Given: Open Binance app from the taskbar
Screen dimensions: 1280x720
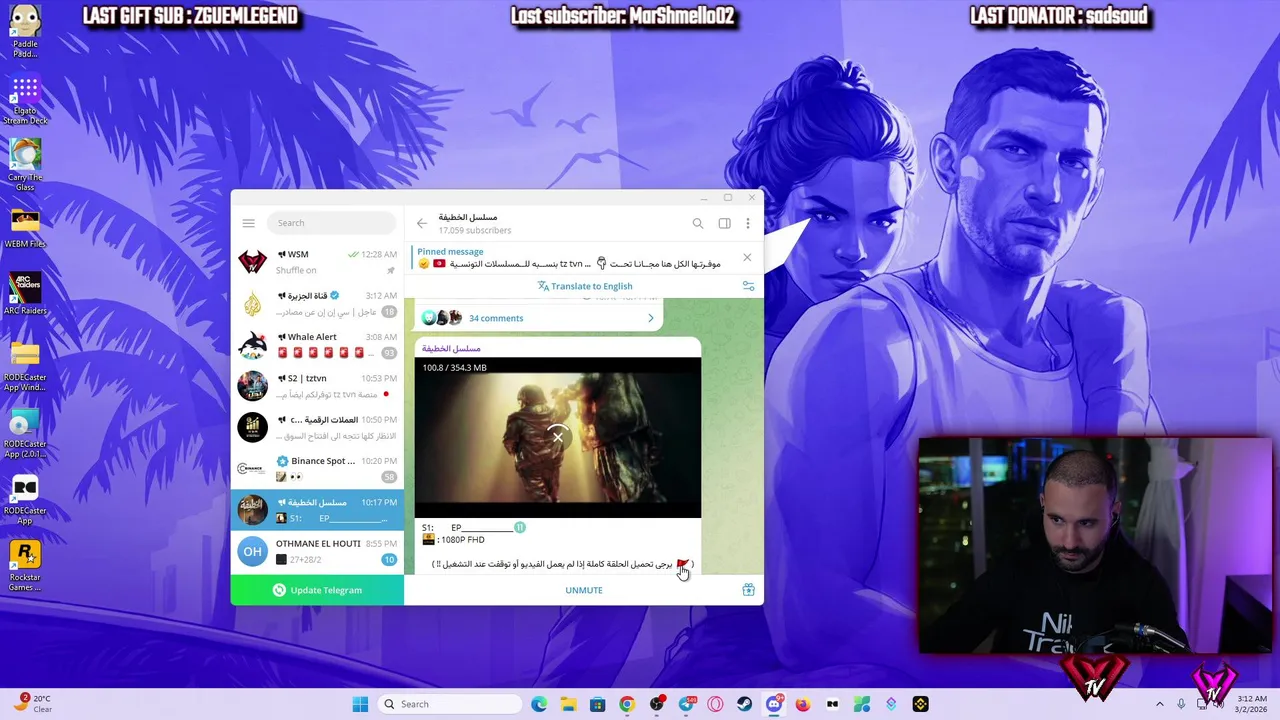Looking at the screenshot, I should click(x=920, y=704).
